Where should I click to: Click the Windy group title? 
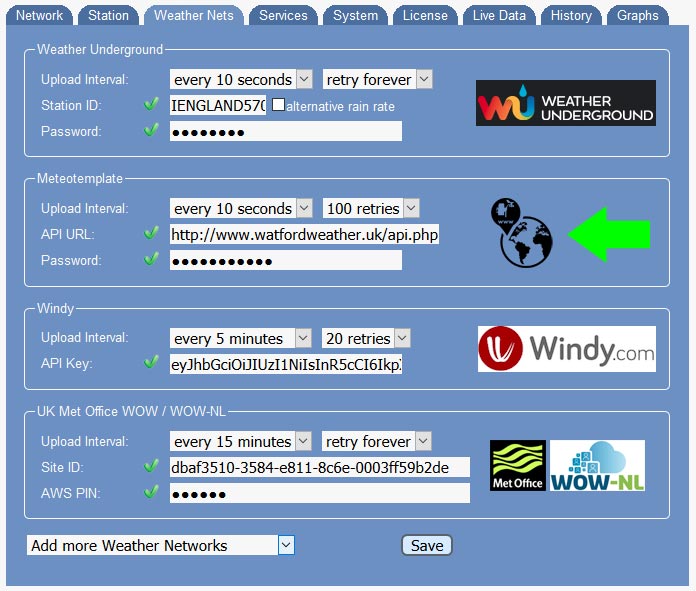[55, 308]
